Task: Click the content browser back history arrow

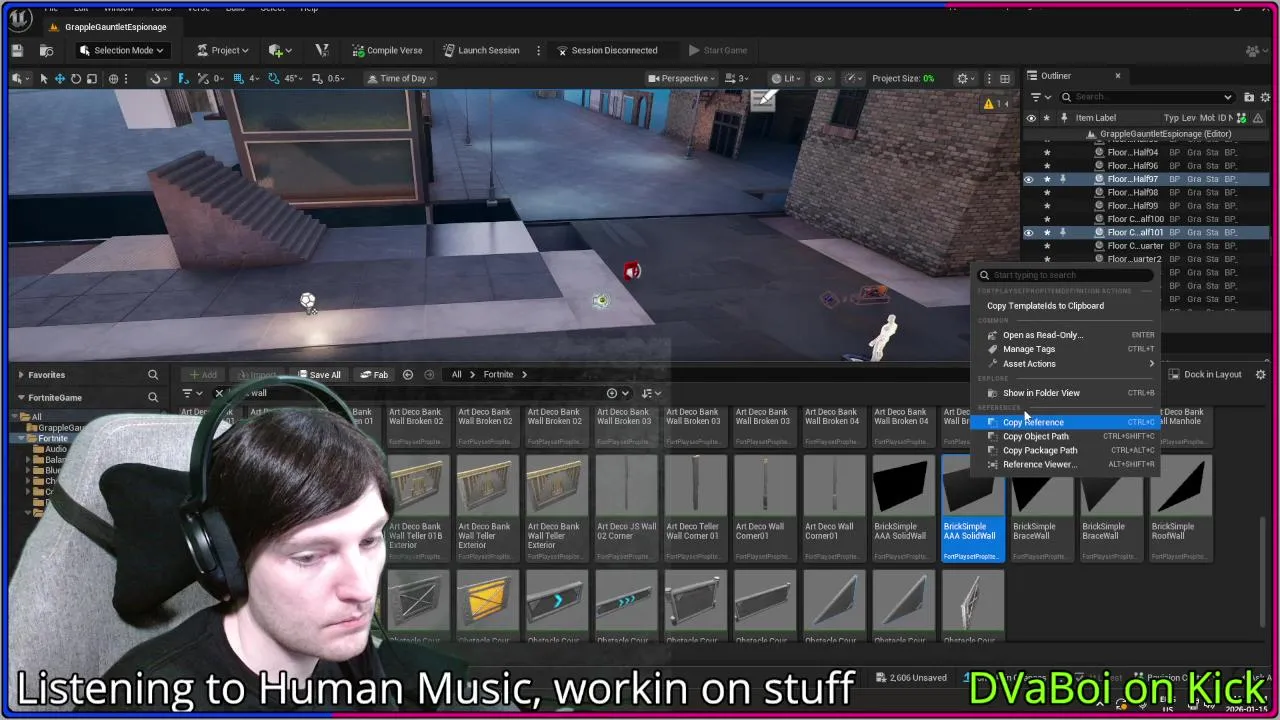Action: (x=408, y=375)
